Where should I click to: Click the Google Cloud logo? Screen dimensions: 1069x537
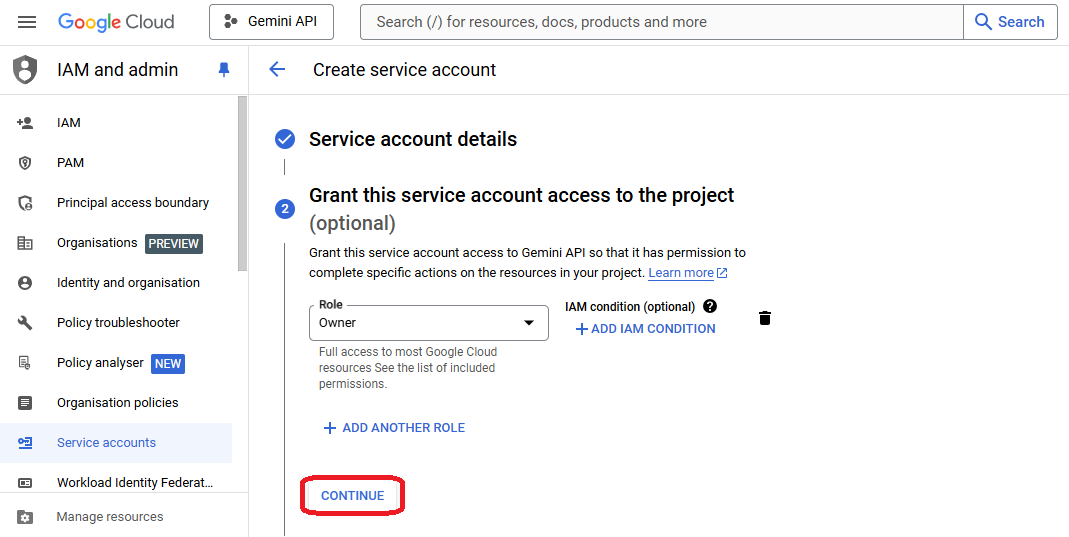pyautogui.click(x=116, y=22)
